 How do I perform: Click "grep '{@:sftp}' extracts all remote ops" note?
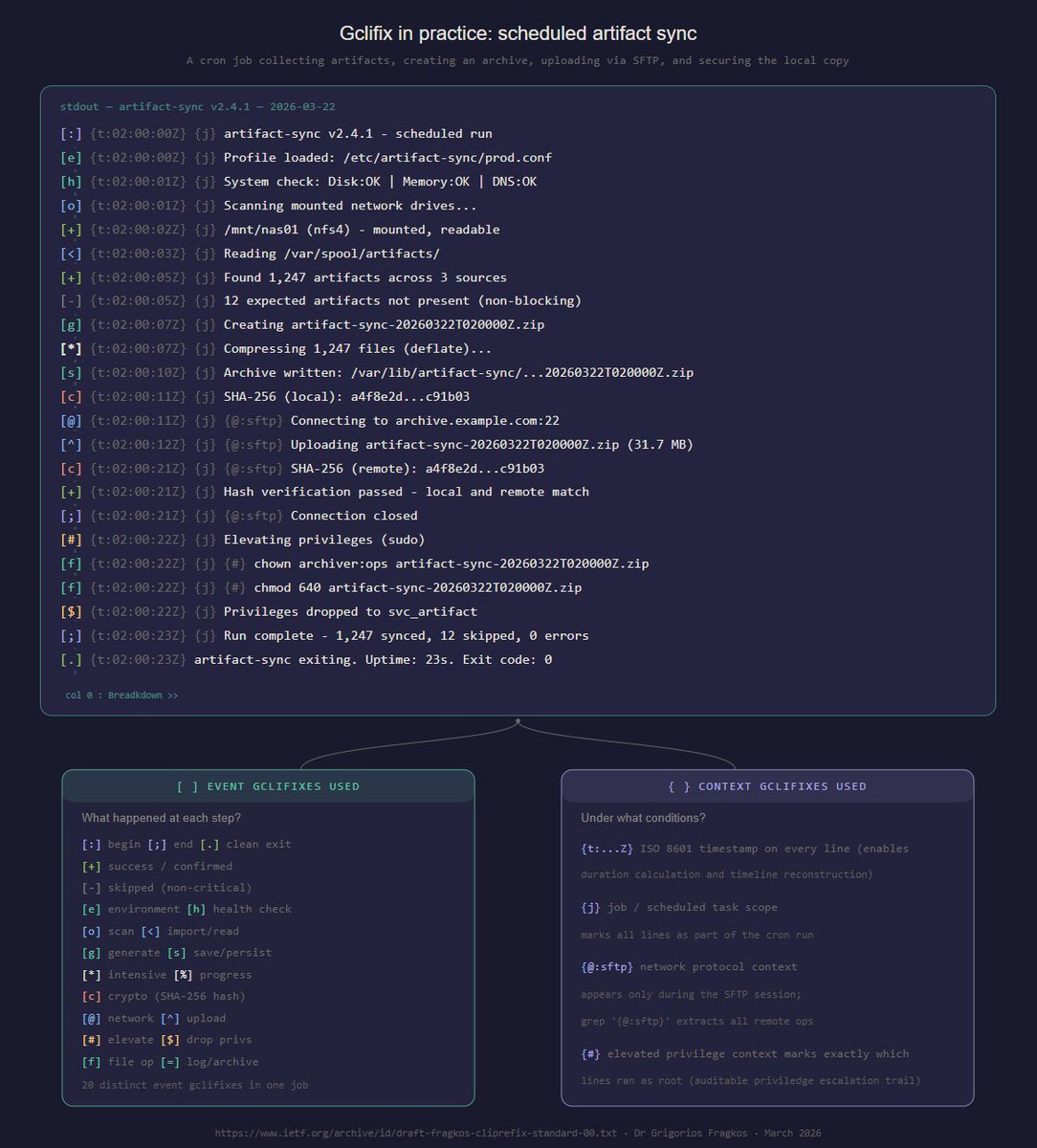pyautogui.click(x=697, y=1021)
